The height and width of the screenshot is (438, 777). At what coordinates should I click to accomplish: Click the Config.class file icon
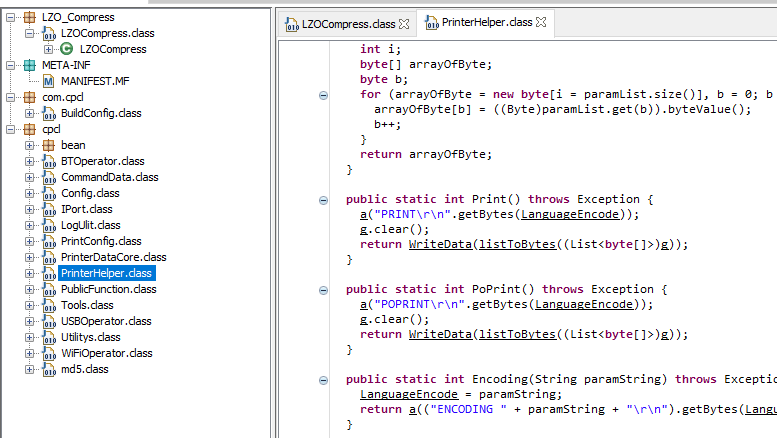(x=49, y=193)
